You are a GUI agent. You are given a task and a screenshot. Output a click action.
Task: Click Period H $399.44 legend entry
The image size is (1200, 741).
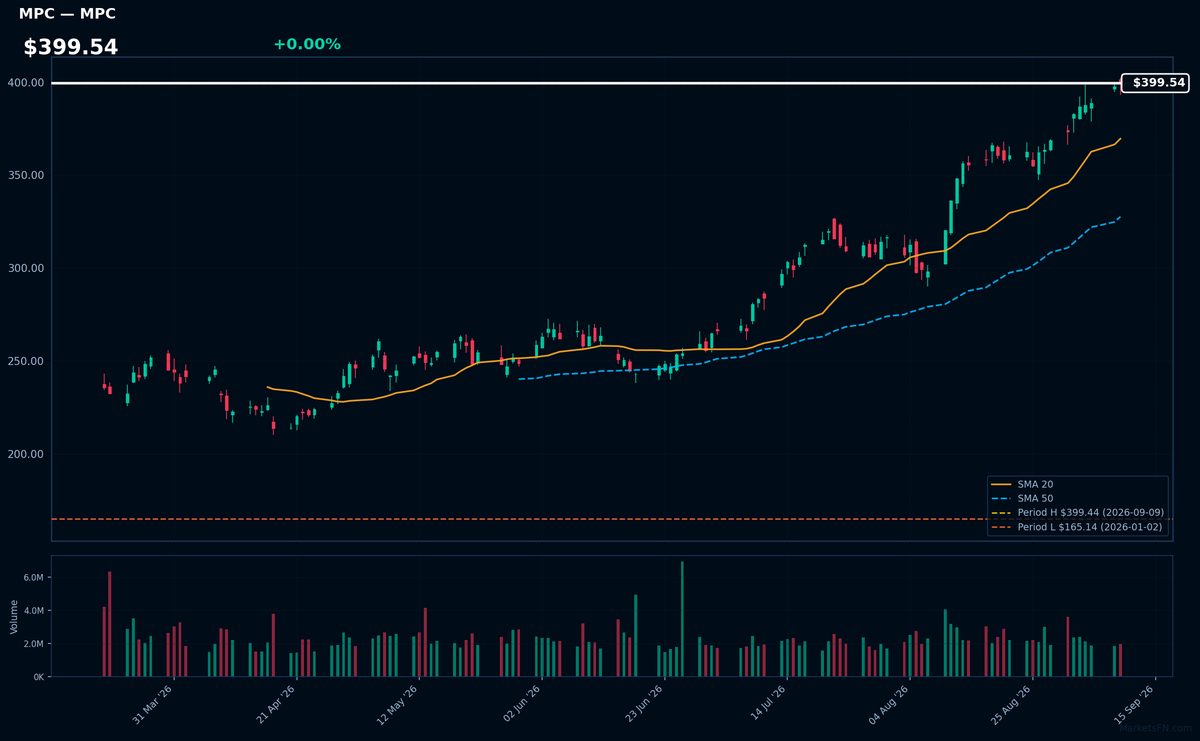1077,512
